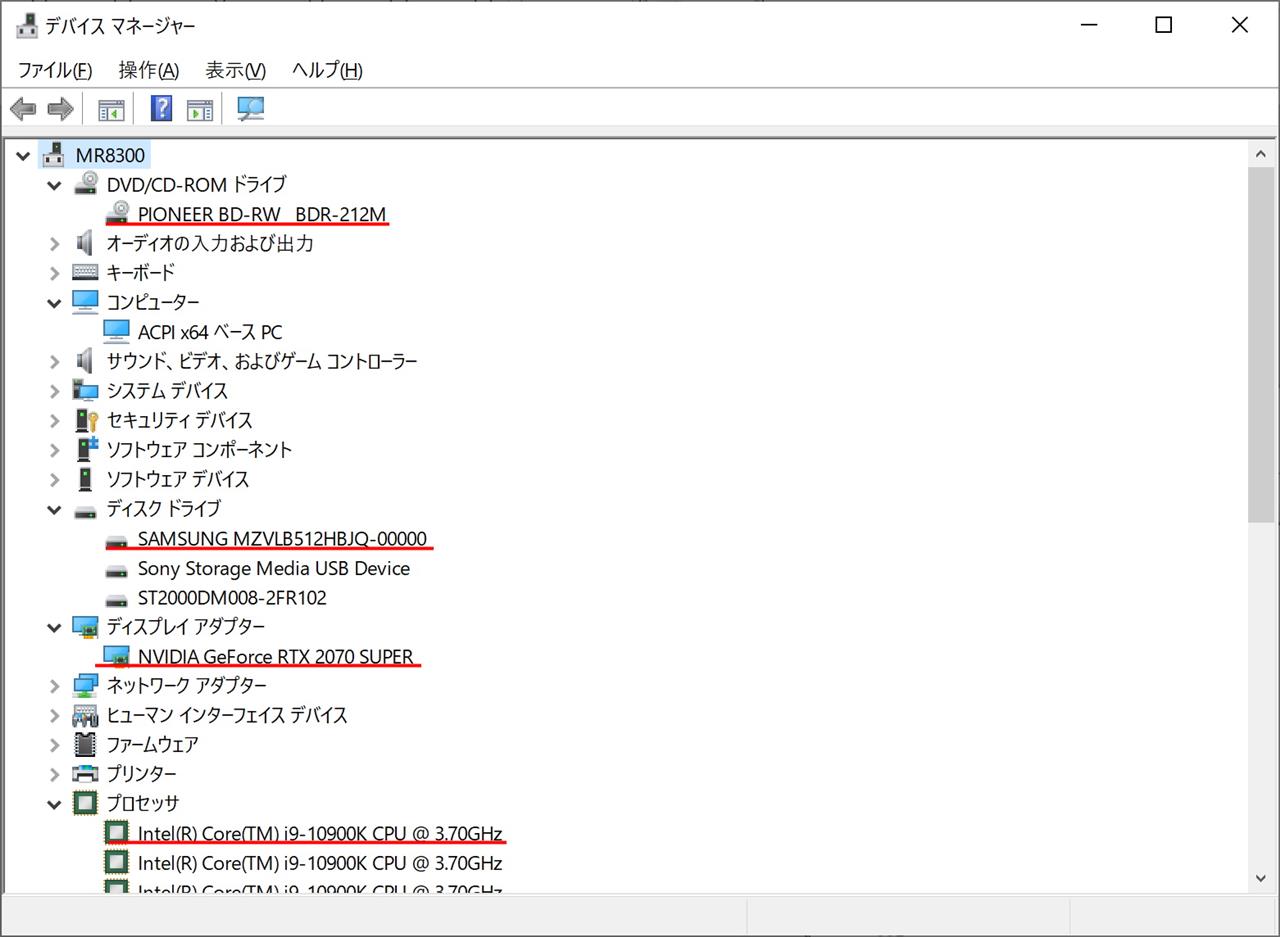1280x937 pixels.
Task: Open the ファイル(F) menu
Action: pos(55,70)
